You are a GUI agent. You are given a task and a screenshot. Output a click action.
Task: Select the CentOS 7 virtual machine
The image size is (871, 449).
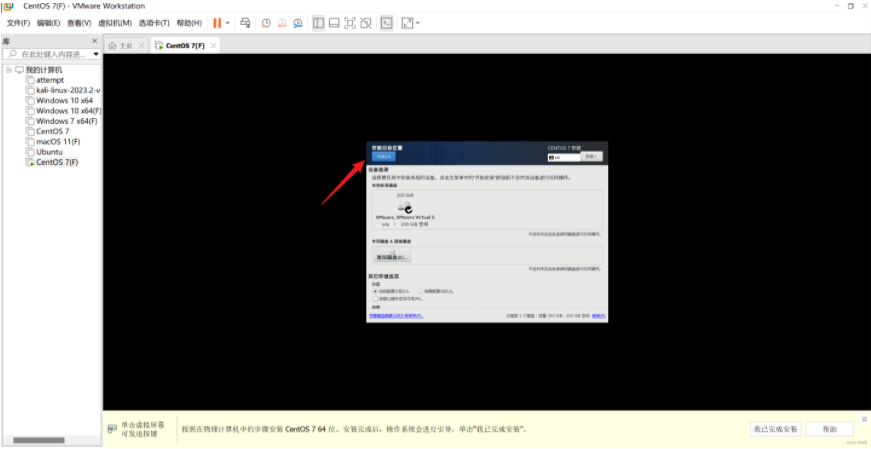point(53,131)
